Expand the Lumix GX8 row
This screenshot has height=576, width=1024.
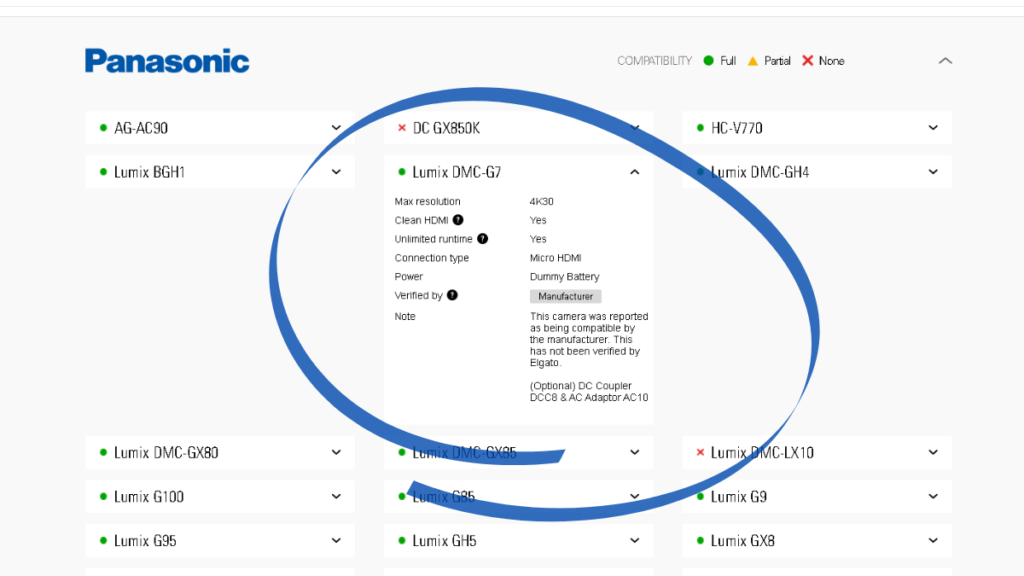pos(817,540)
